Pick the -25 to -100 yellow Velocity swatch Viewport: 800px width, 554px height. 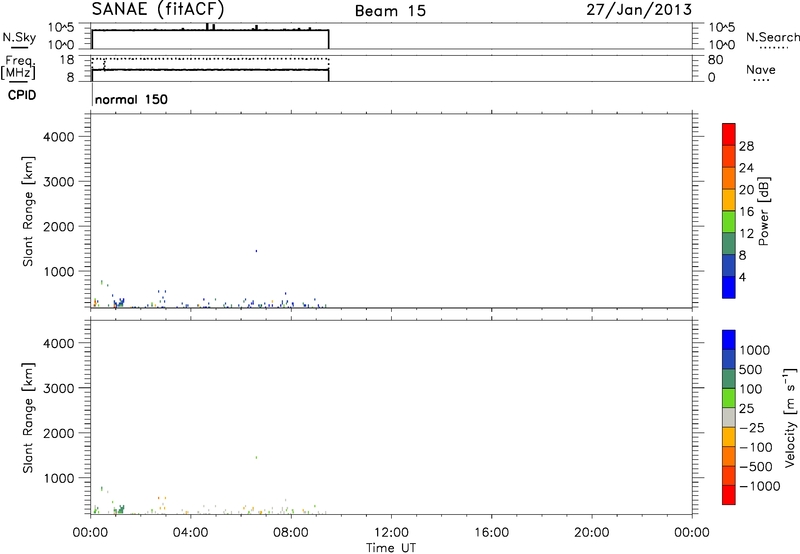[x=729, y=437]
